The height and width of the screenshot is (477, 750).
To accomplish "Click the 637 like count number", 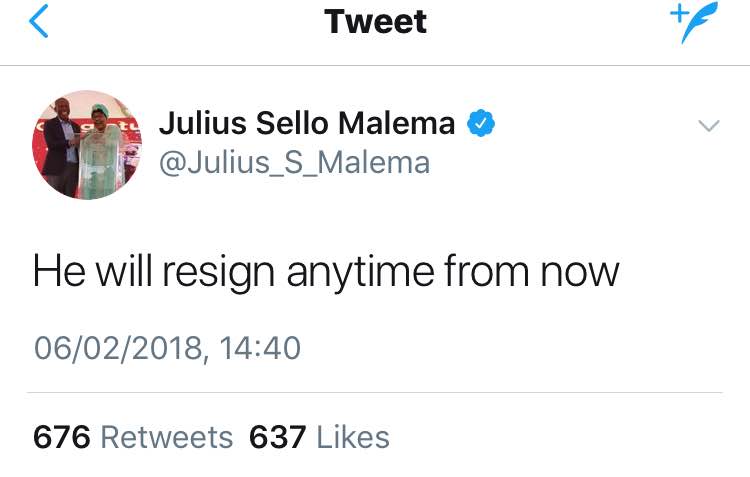I will pos(277,437).
